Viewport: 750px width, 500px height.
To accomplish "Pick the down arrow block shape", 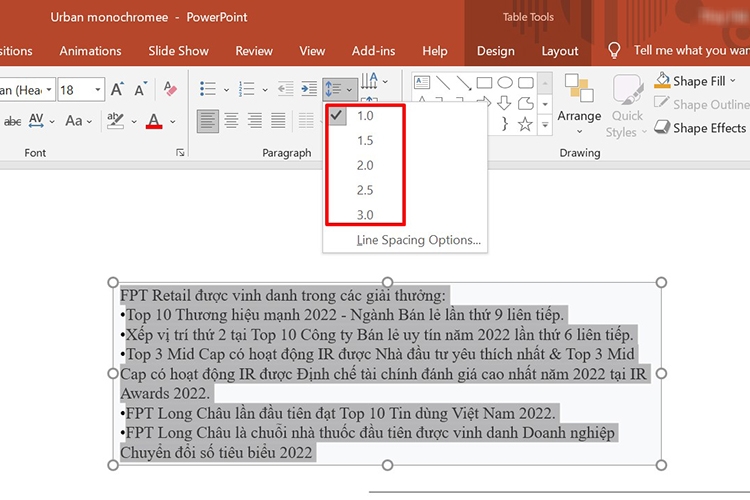I will 505,103.
